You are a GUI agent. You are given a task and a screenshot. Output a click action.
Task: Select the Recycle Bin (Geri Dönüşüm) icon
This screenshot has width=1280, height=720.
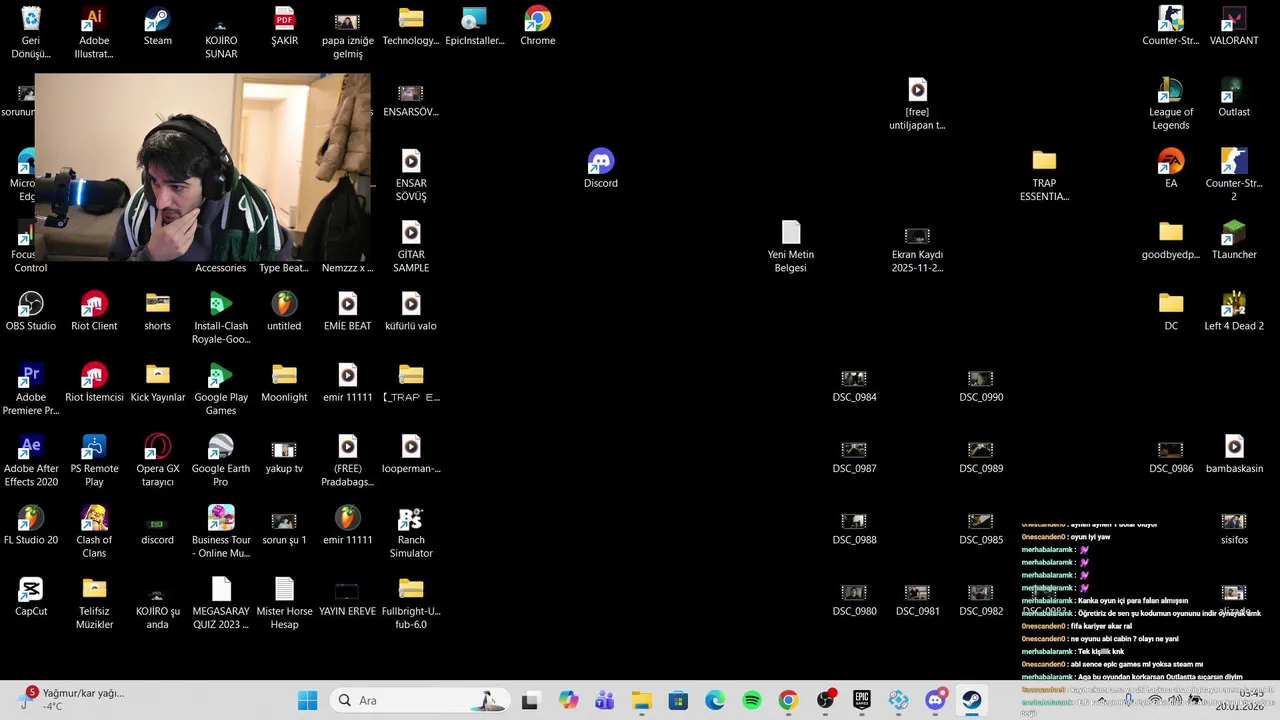coord(31,33)
